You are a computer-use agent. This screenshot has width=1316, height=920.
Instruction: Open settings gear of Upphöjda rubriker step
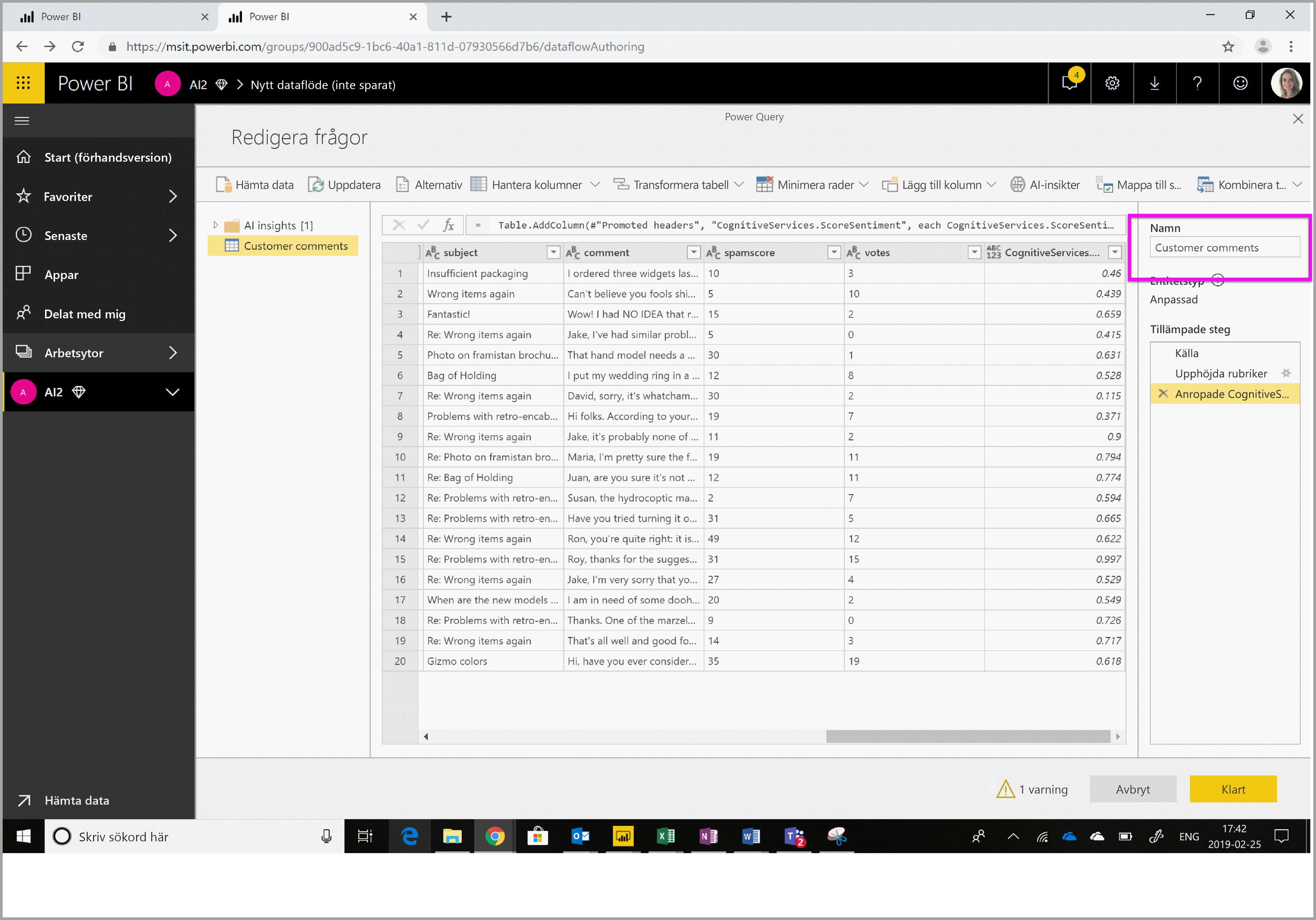click(1286, 373)
